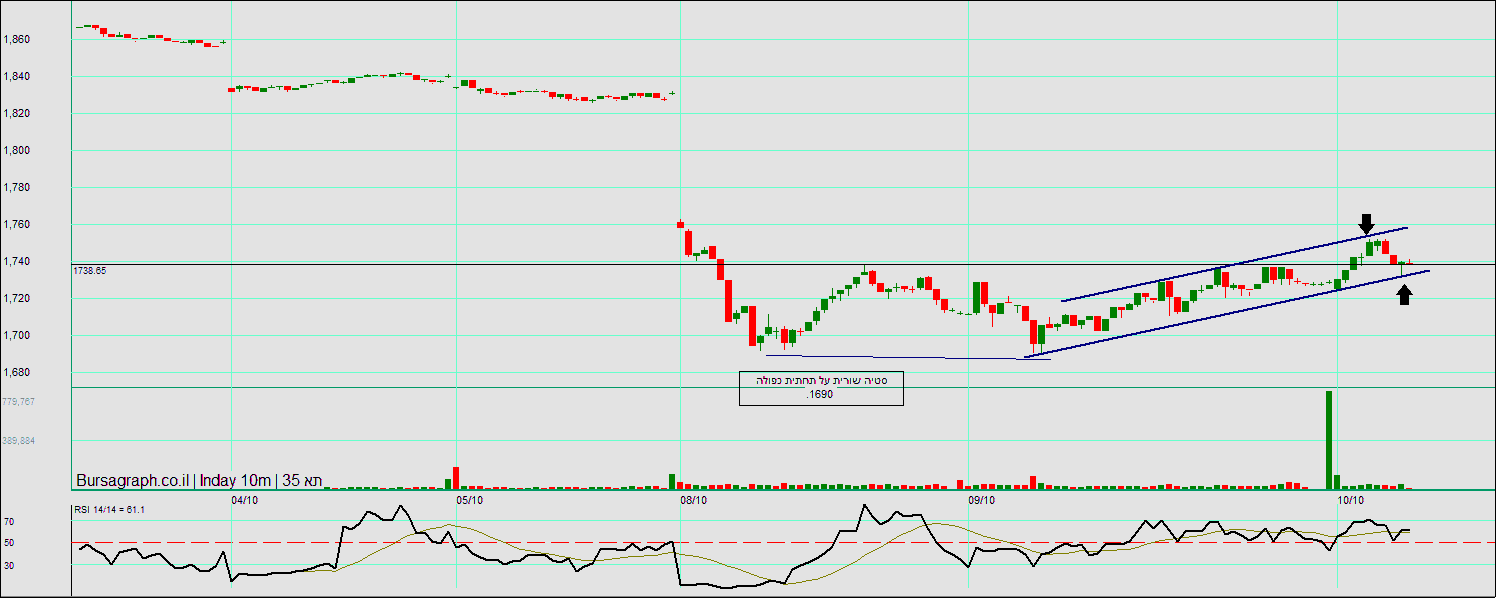Click the 1738.65 current price label
Image resolution: width=1496 pixels, height=598 pixels.
90,270
